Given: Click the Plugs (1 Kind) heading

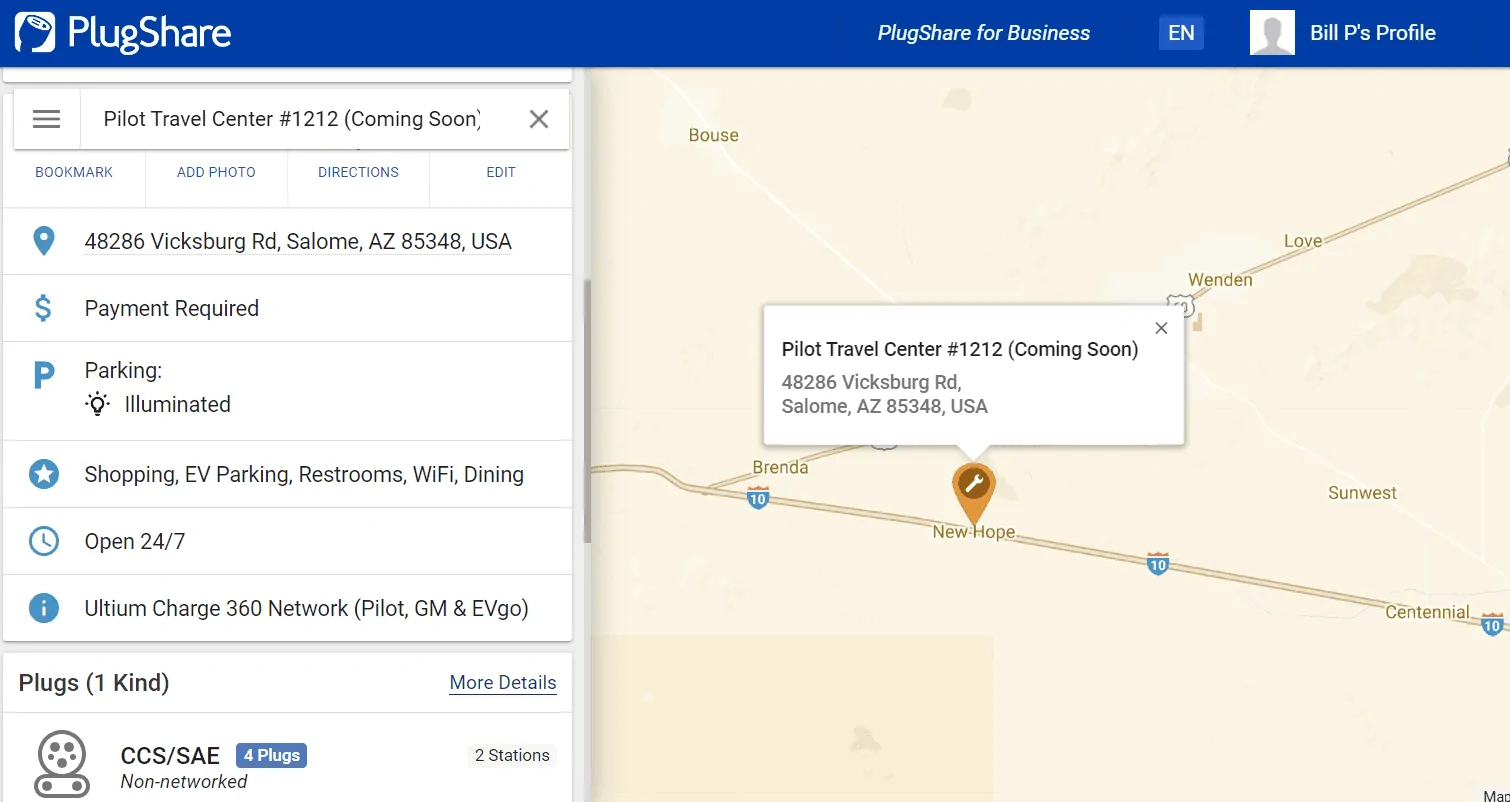Looking at the screenshot, I should [94, 683].
